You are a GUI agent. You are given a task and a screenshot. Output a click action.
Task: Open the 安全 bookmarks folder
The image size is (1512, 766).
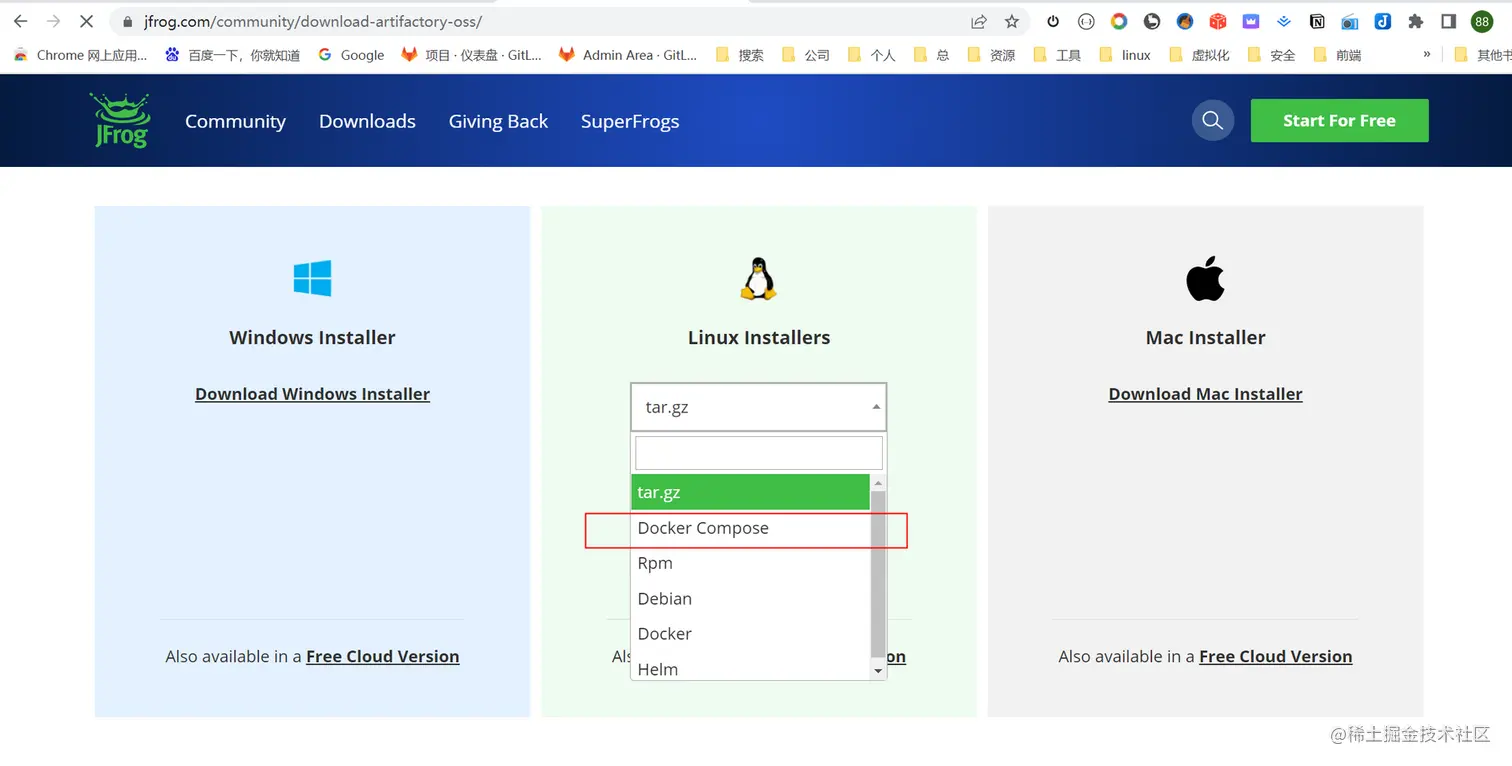click(1270, 55)
